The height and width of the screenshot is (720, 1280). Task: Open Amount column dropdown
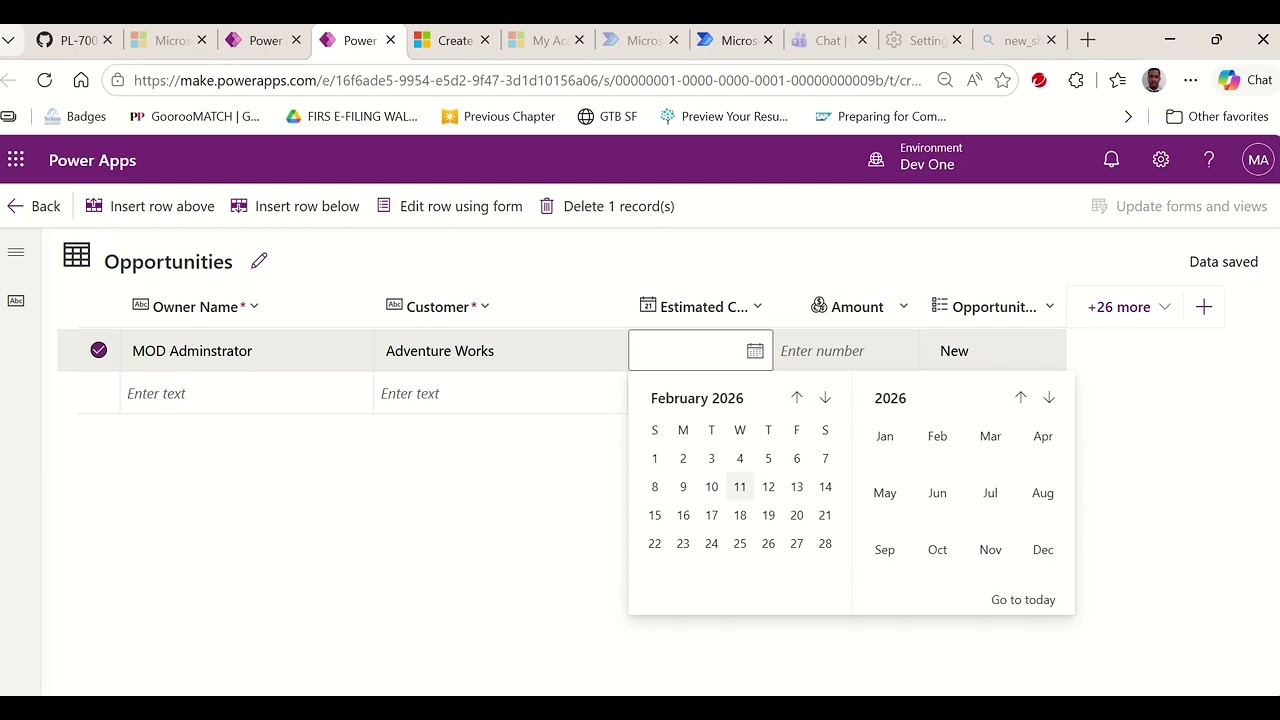point(904,306)
